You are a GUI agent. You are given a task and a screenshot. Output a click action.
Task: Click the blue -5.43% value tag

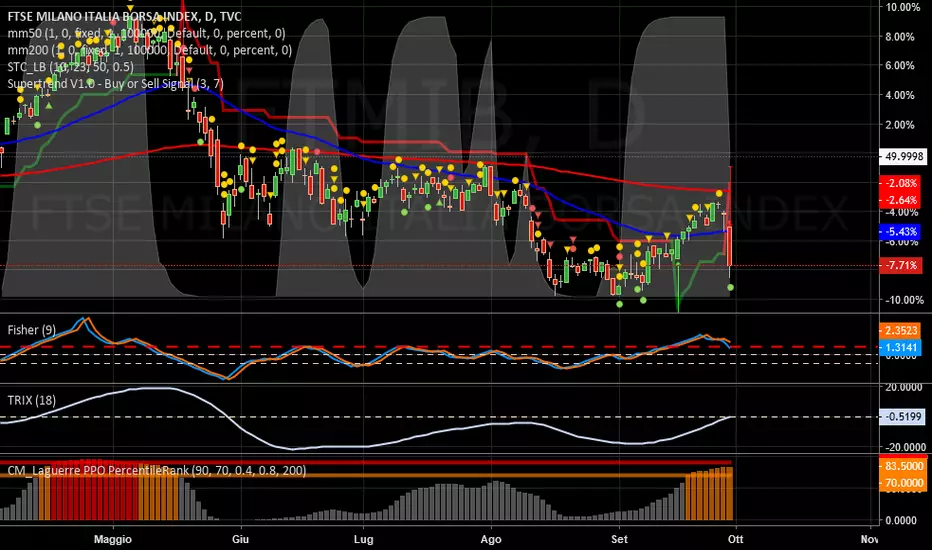point(902,232)
